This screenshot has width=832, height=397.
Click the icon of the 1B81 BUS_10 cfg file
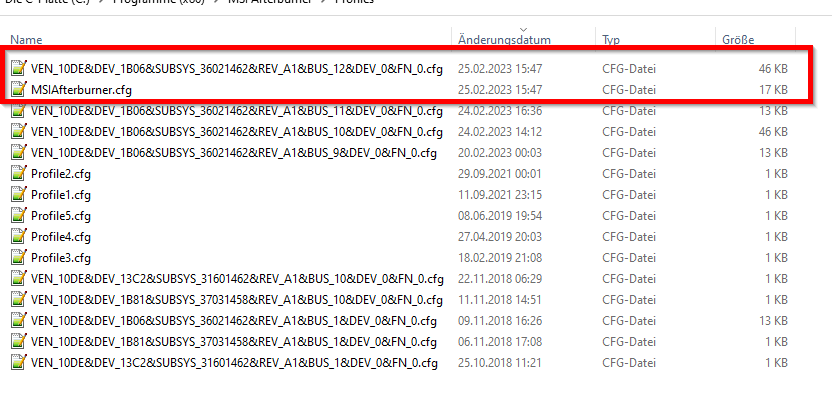[19, 299]
